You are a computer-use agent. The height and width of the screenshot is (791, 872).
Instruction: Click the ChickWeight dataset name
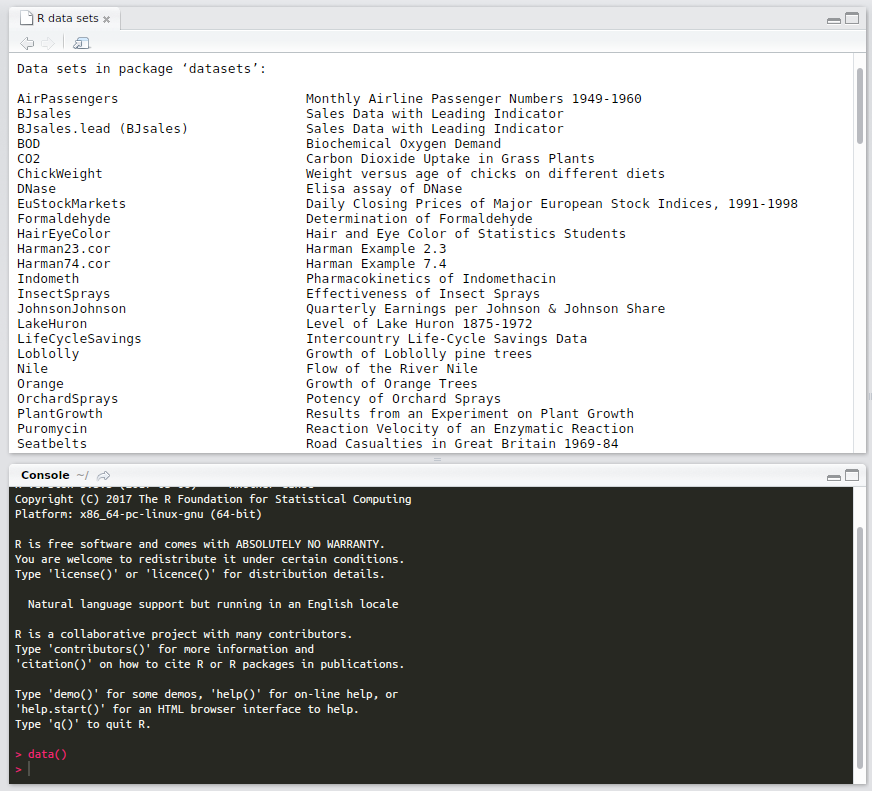tap(60, 174)
